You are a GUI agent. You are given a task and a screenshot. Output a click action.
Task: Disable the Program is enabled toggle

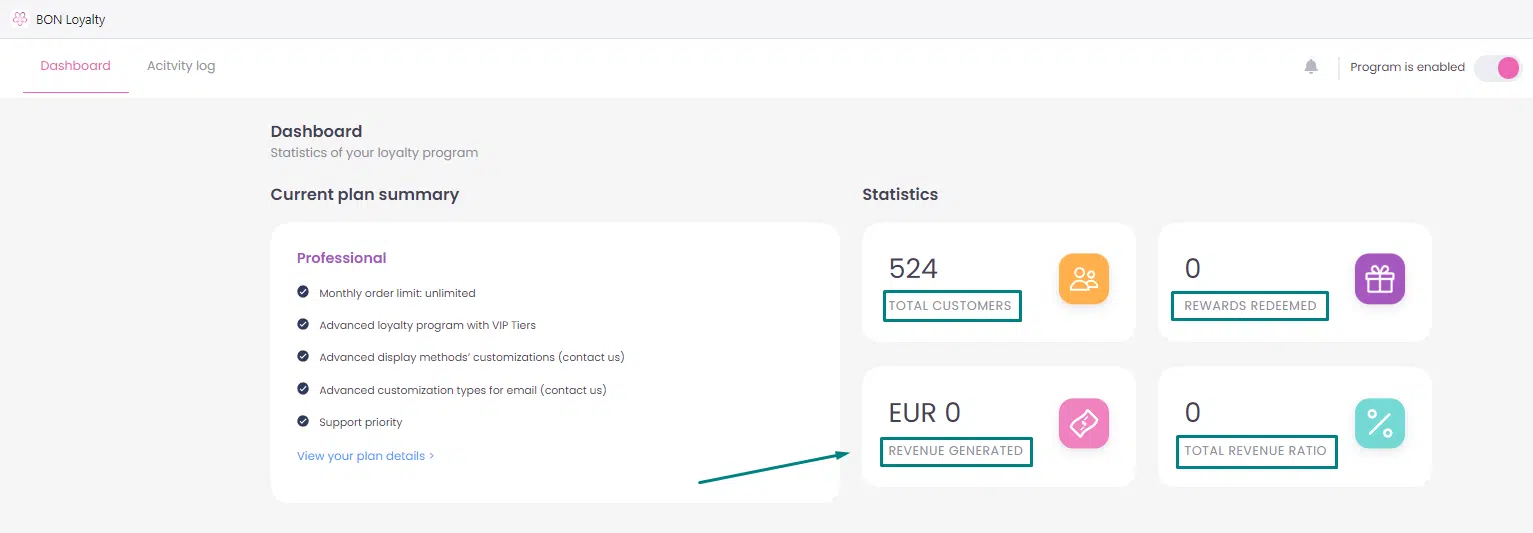[x=1498, y=67]
